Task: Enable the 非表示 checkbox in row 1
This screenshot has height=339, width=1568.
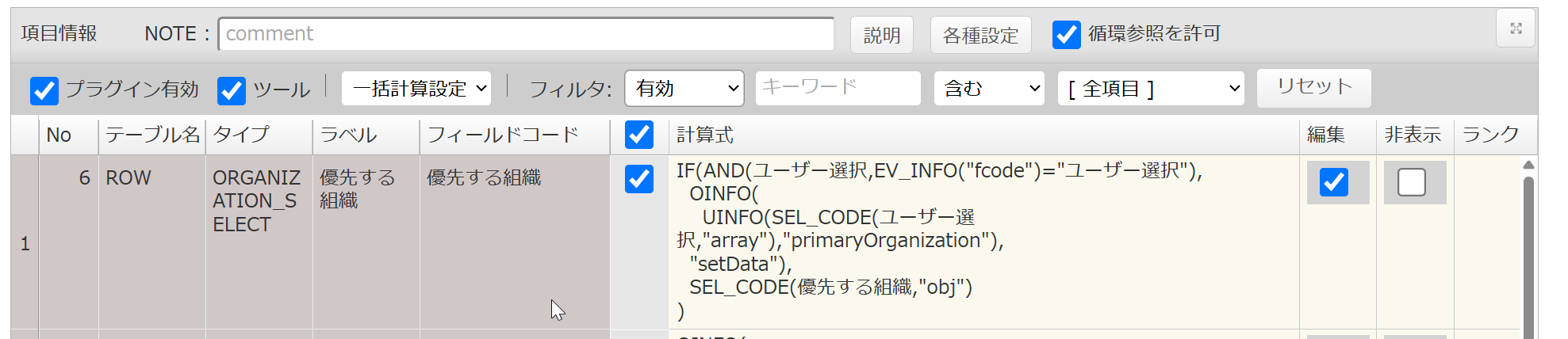Action: point(1411,182)
